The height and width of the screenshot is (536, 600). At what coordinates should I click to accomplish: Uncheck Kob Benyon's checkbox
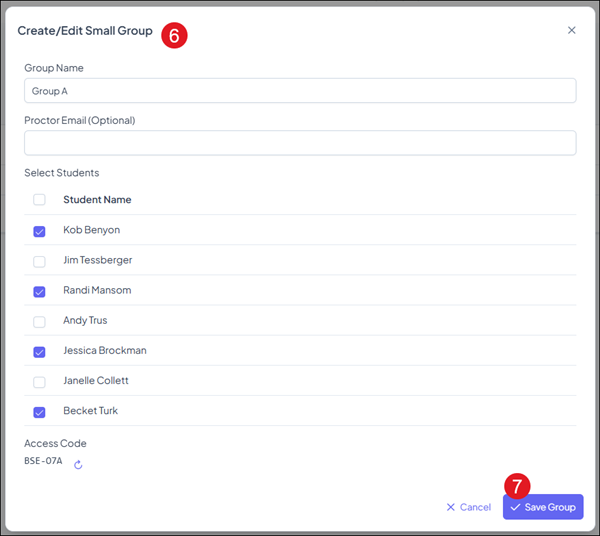pos(39,231)
